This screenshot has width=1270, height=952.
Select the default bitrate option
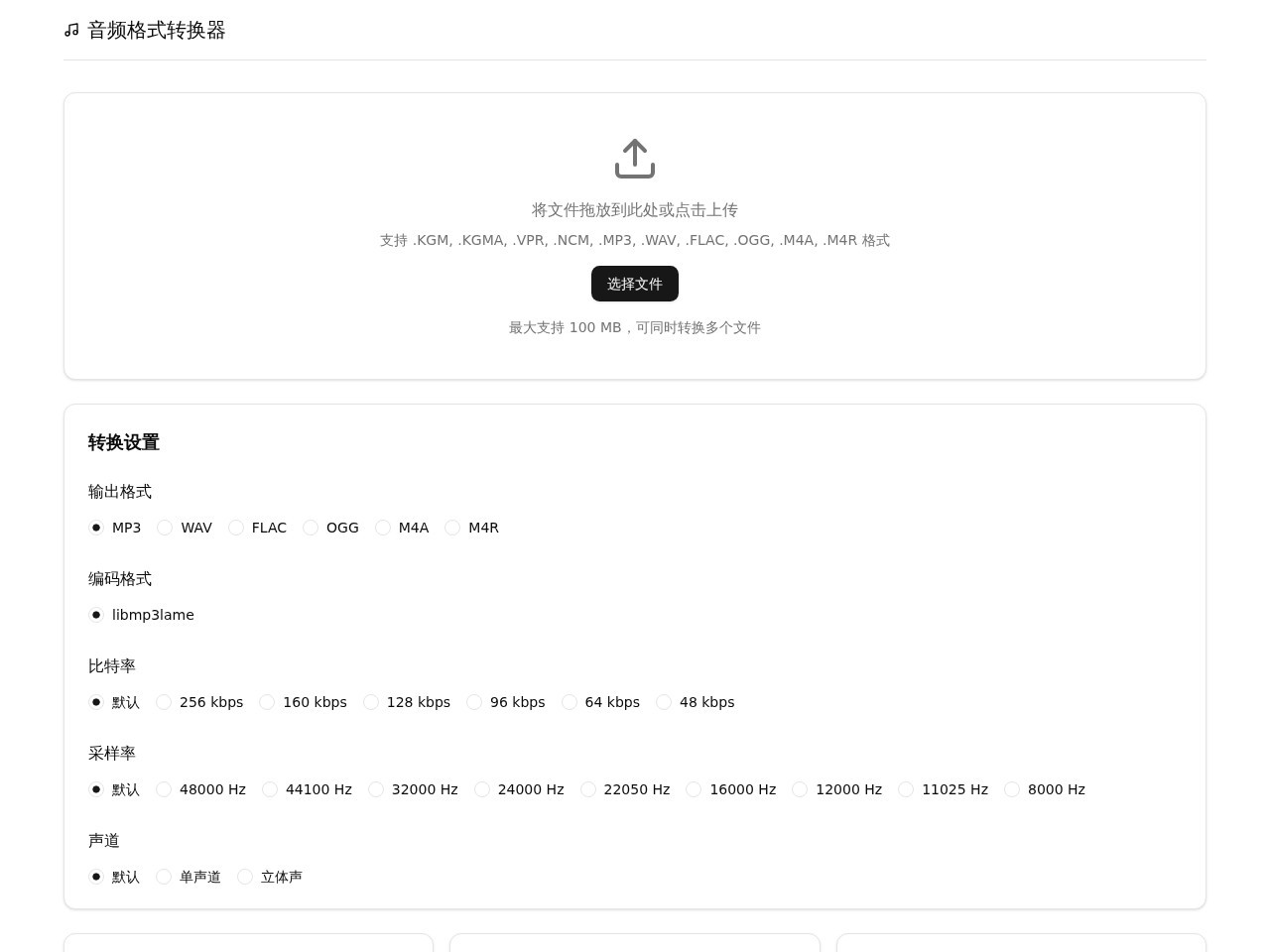tap(96, 702)
